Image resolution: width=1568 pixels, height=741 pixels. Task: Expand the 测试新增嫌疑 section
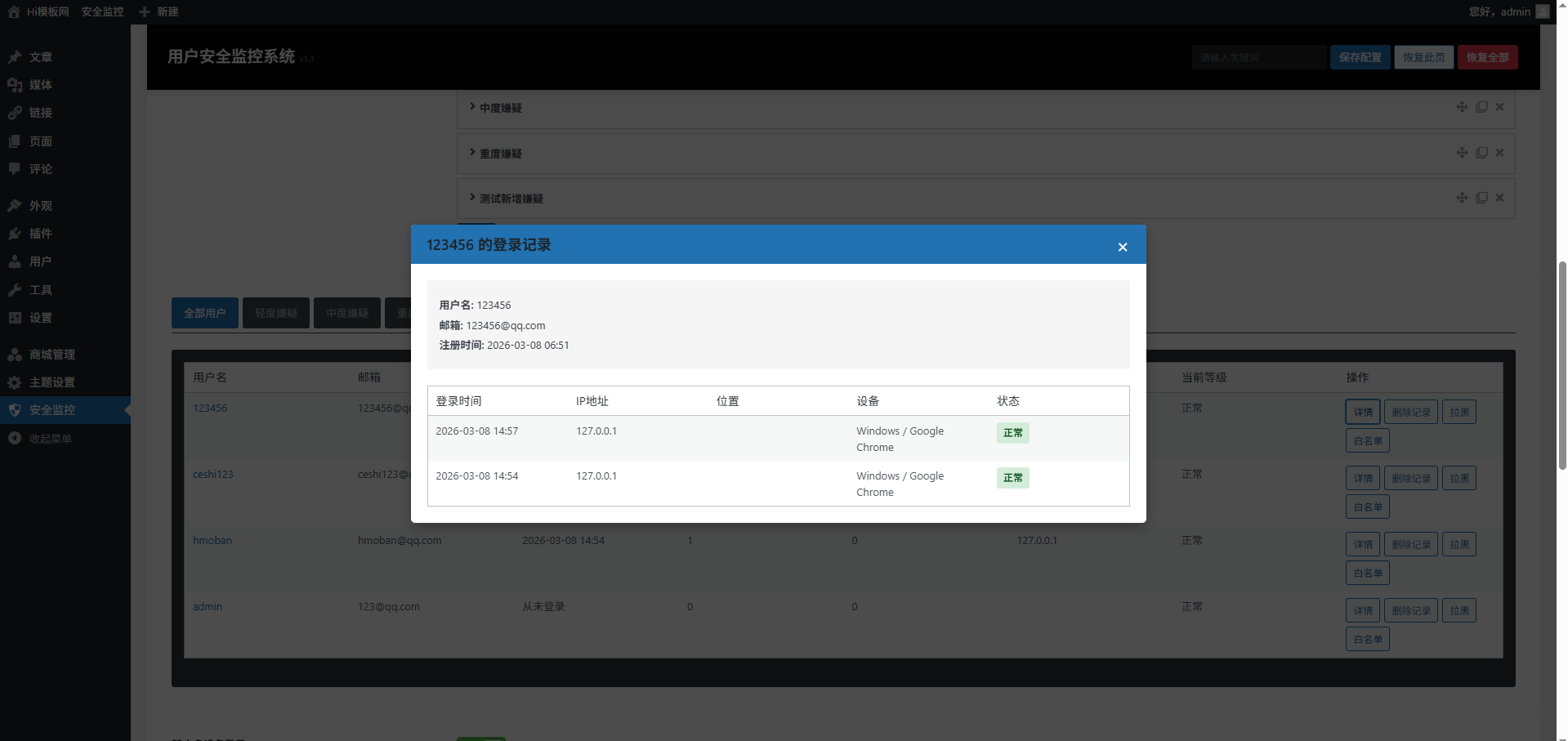pos(511,199)
